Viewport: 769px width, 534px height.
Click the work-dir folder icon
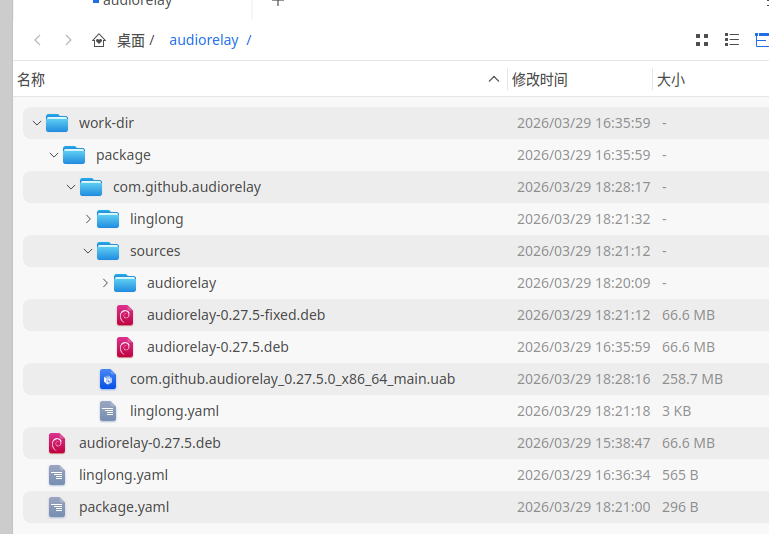(x=57, y=123)
